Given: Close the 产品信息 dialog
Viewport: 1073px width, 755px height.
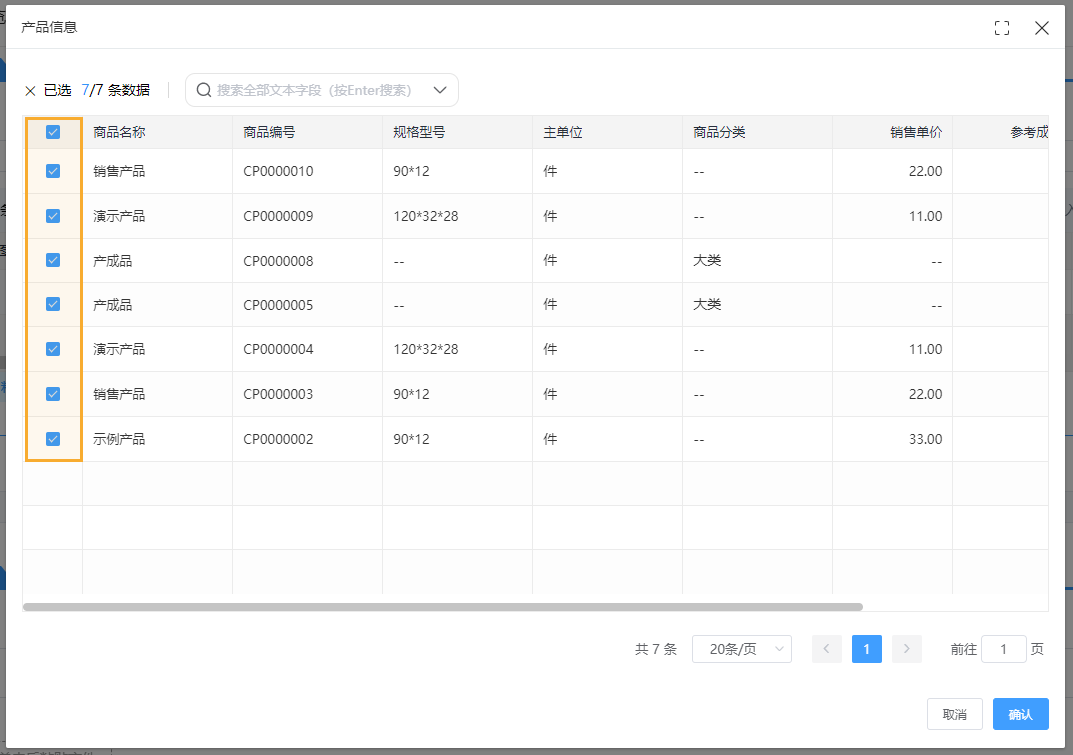Looking at the screenshot, I should pos(1042,28).
